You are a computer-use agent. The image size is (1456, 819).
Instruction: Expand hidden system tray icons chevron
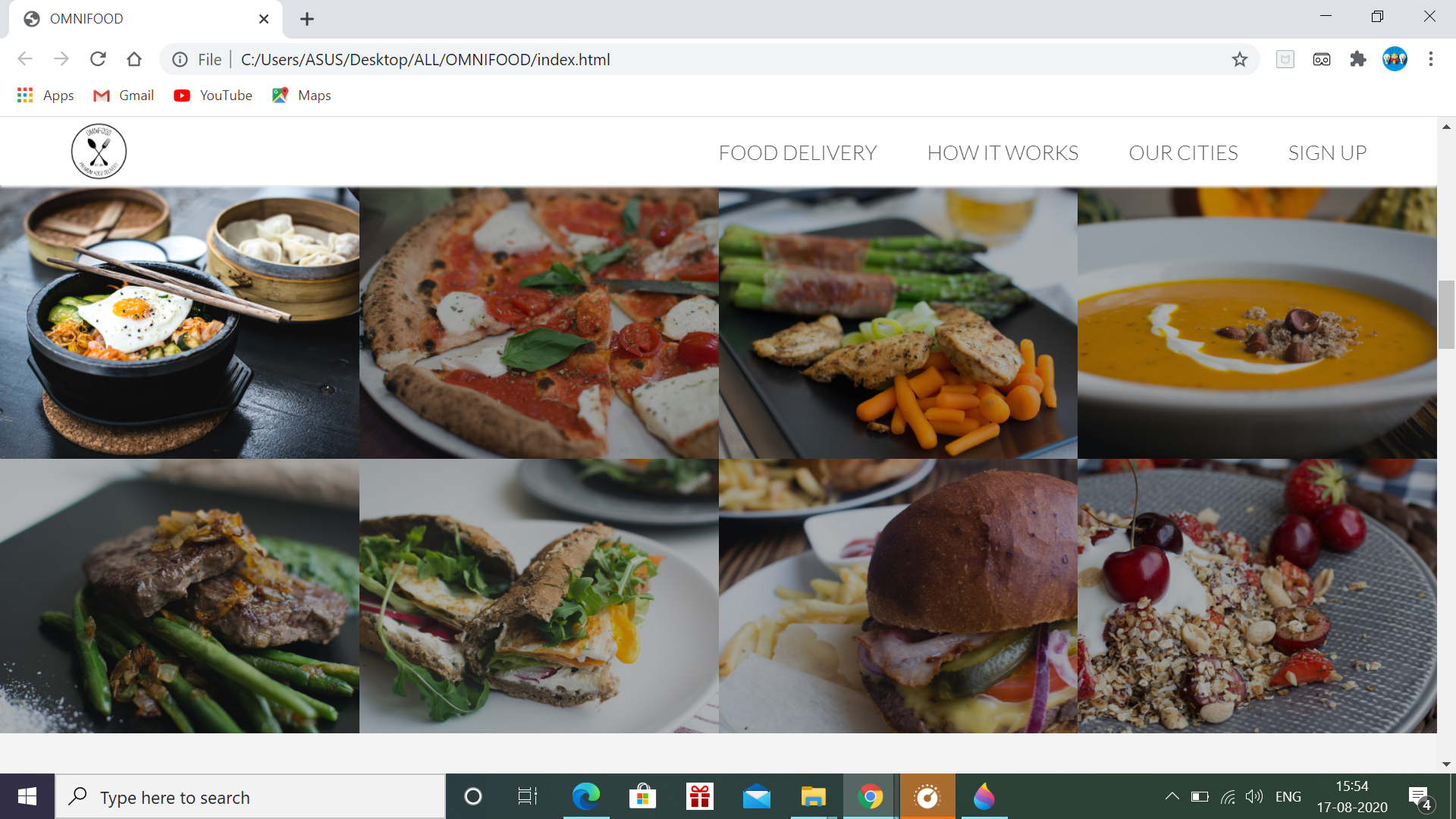[1172, 796]
